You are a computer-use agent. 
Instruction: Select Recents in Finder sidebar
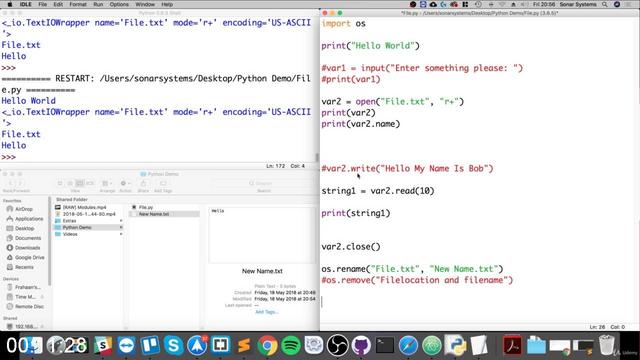pos(24,267)
